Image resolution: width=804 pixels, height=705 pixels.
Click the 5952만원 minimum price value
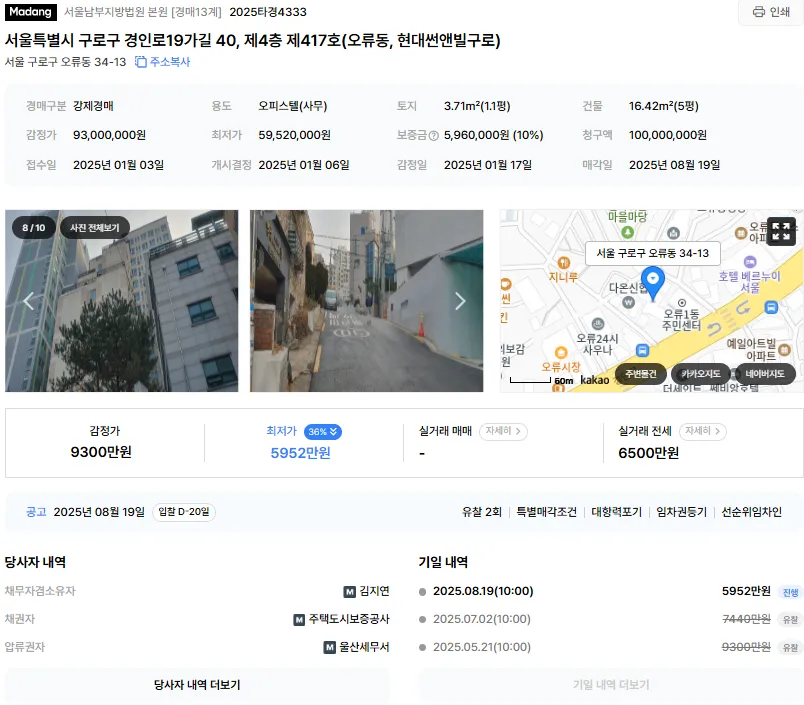pos(300,453)
